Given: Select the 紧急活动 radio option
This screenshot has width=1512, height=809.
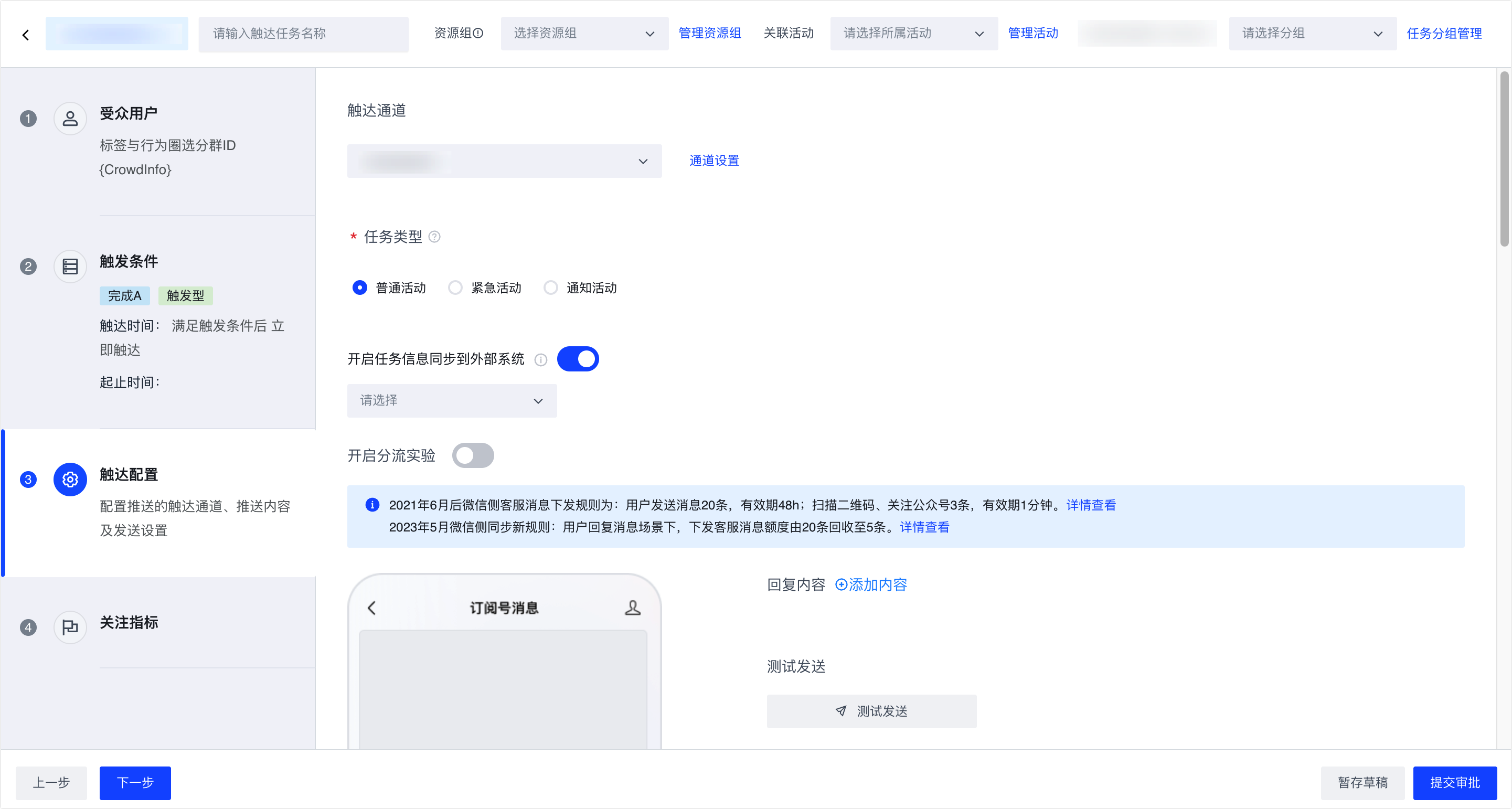Looking at the screenshot, I should click(455, 288).
